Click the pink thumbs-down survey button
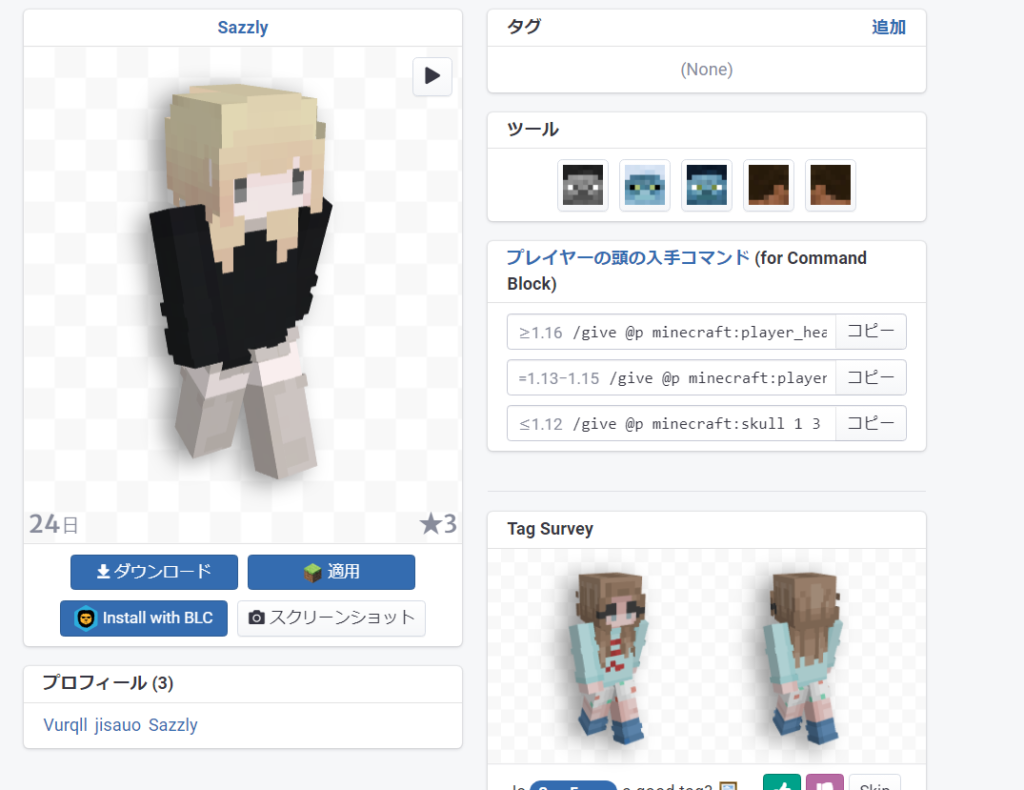Viewport: 1024px width, 790px height. (x=824, y=783)
